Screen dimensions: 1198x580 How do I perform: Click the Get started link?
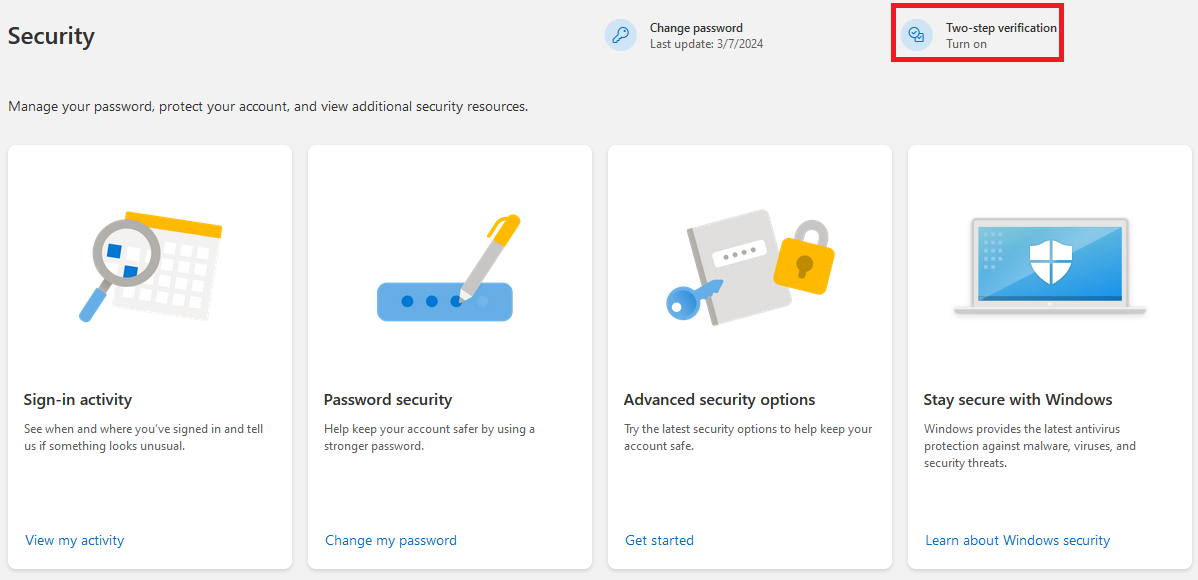(x=659, y=540)
